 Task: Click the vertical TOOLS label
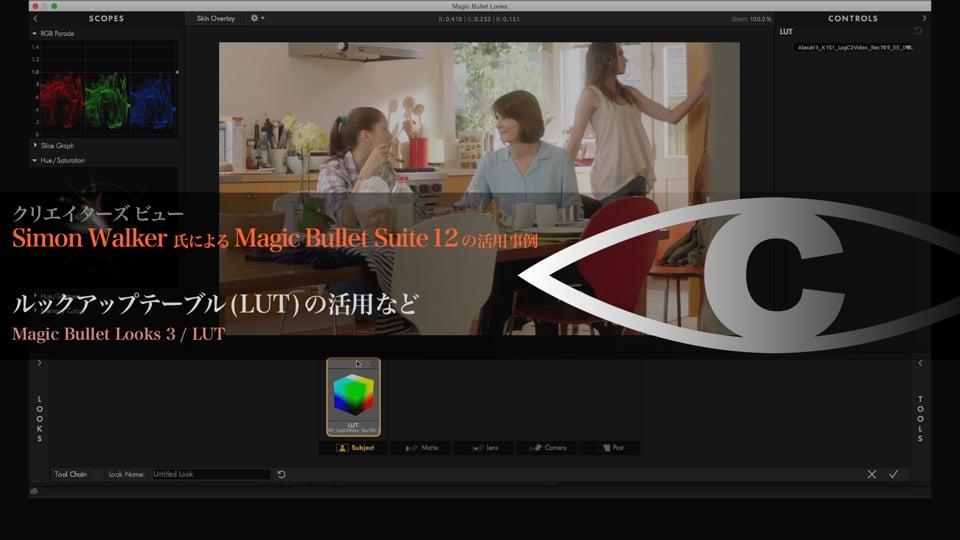(920, 419)
